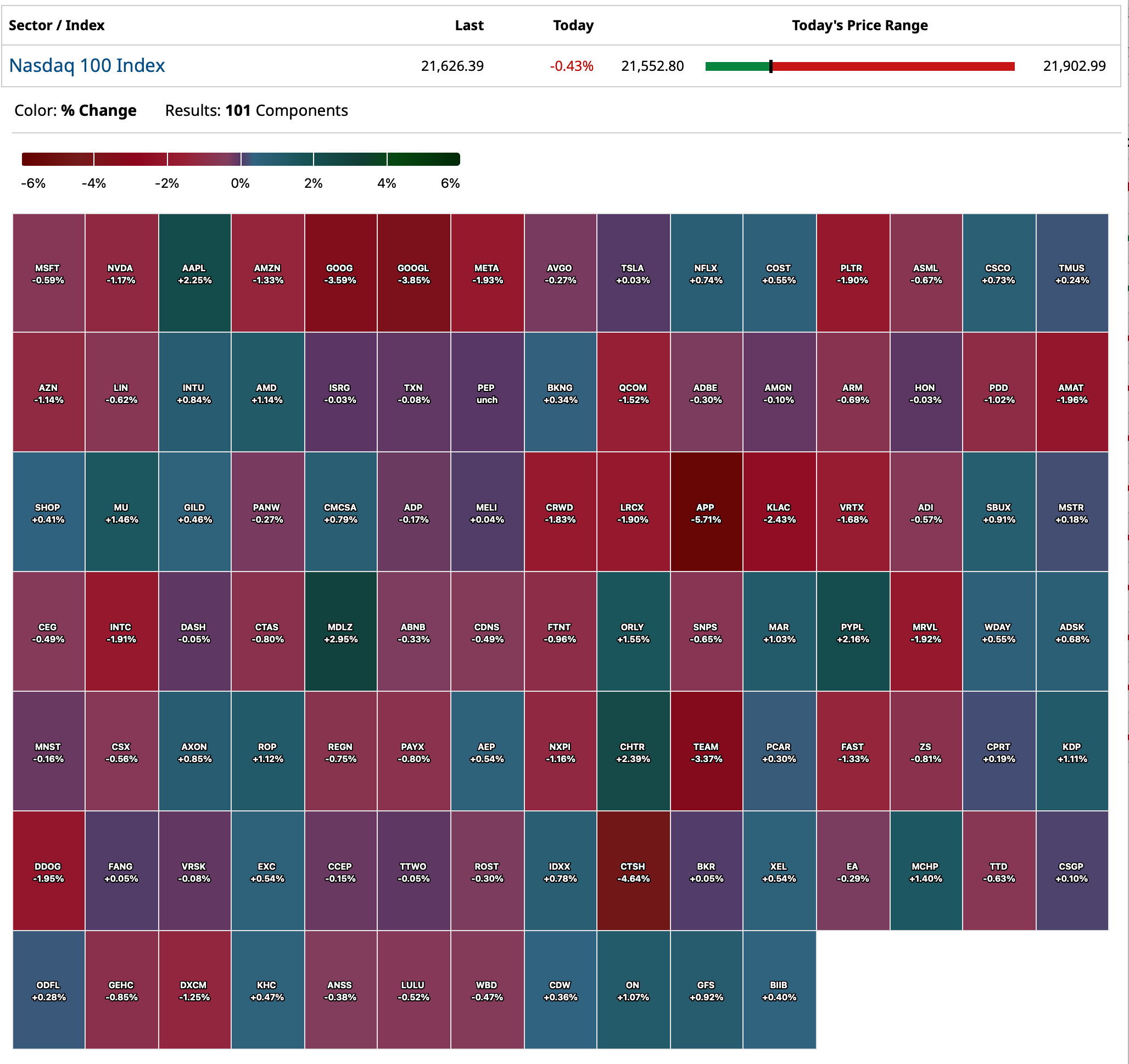Click the KLAC -2.43% tile
The width and height of the screenshot is (1129, 1064).
[779, 512]
